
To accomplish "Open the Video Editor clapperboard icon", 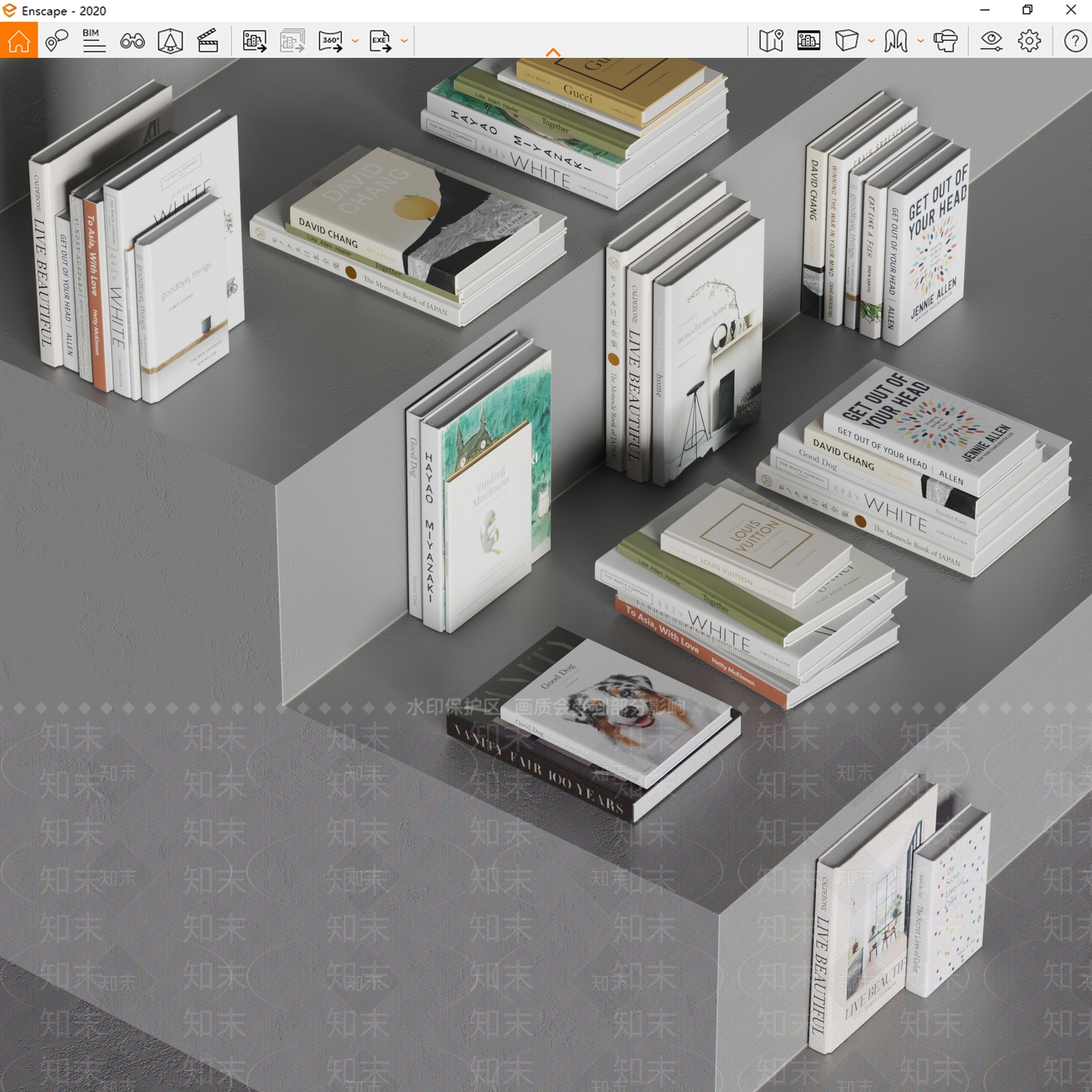I will pyautogui.click(x=207, y=41).
